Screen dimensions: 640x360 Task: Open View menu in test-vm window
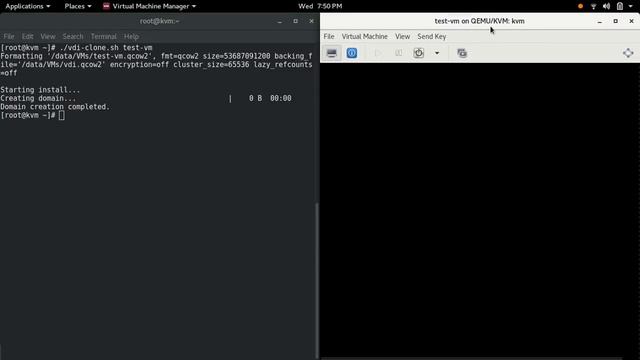click(x=402, y=36)
